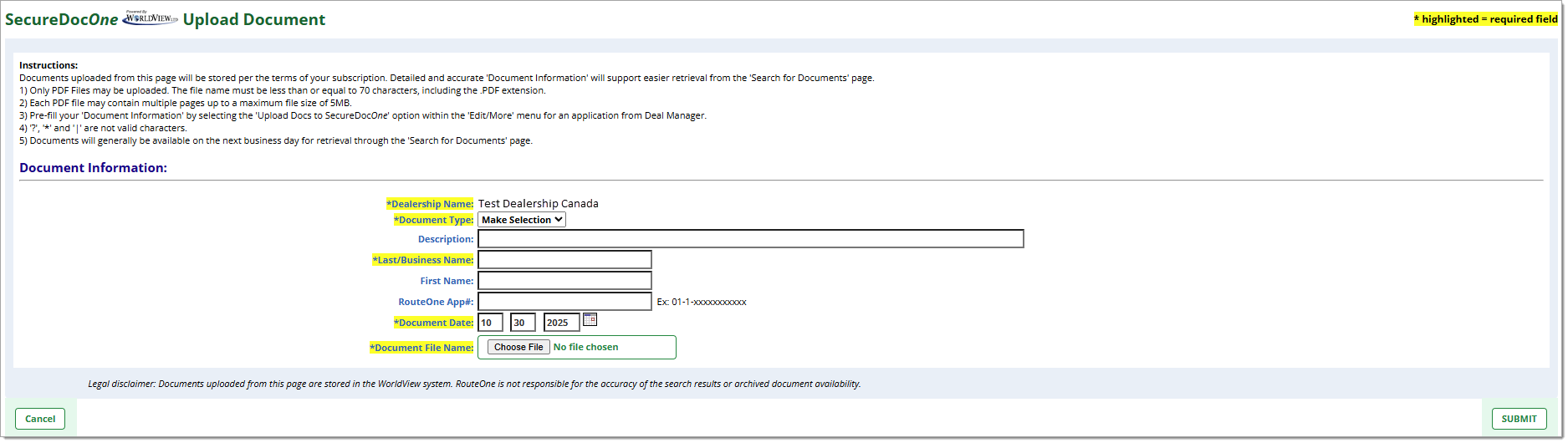Click the RouteOne App# text box
Viewport: 1568px width, 443px height.
click(x=564, y=302)
